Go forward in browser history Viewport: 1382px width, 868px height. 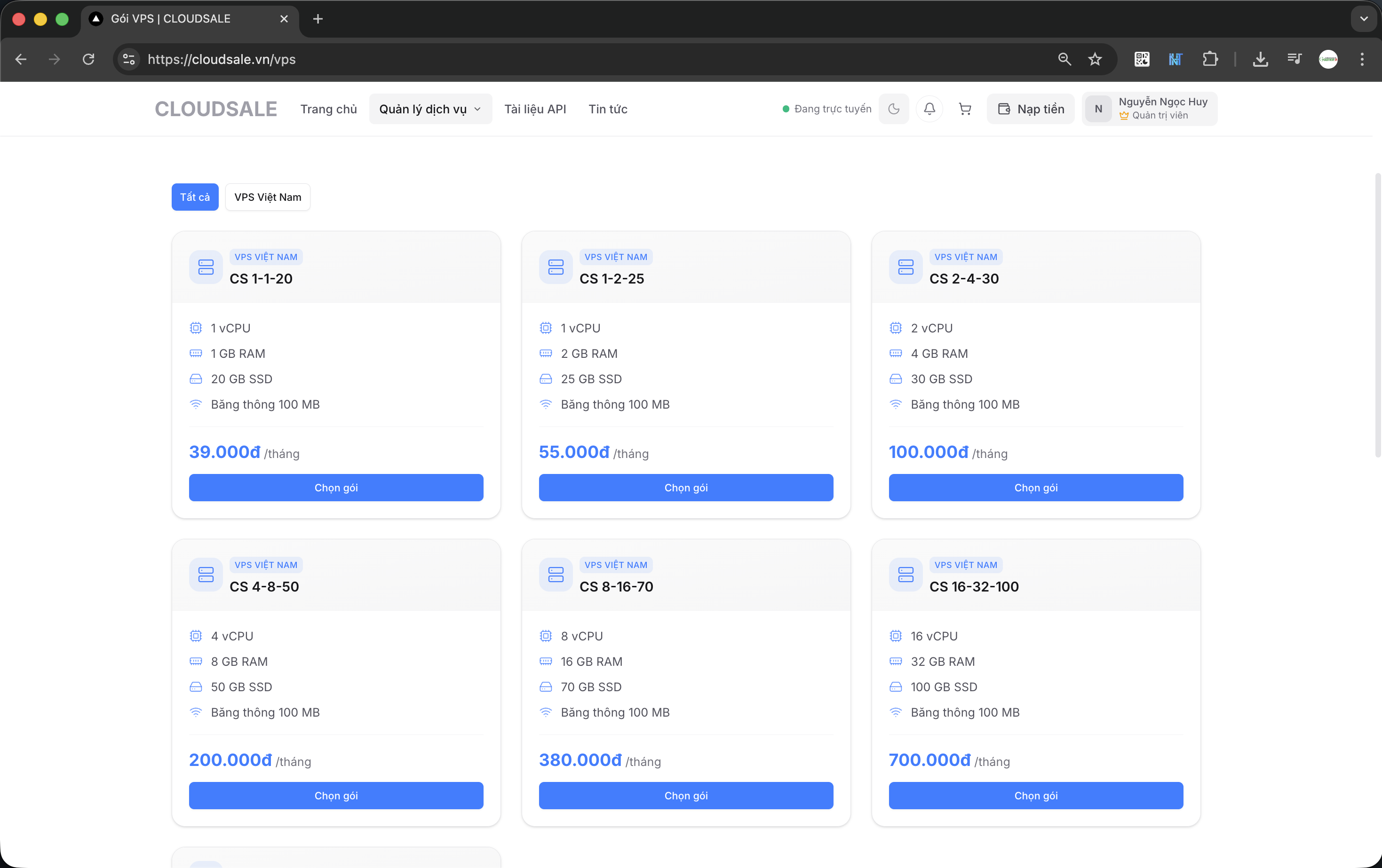click(x=55, y=59)
